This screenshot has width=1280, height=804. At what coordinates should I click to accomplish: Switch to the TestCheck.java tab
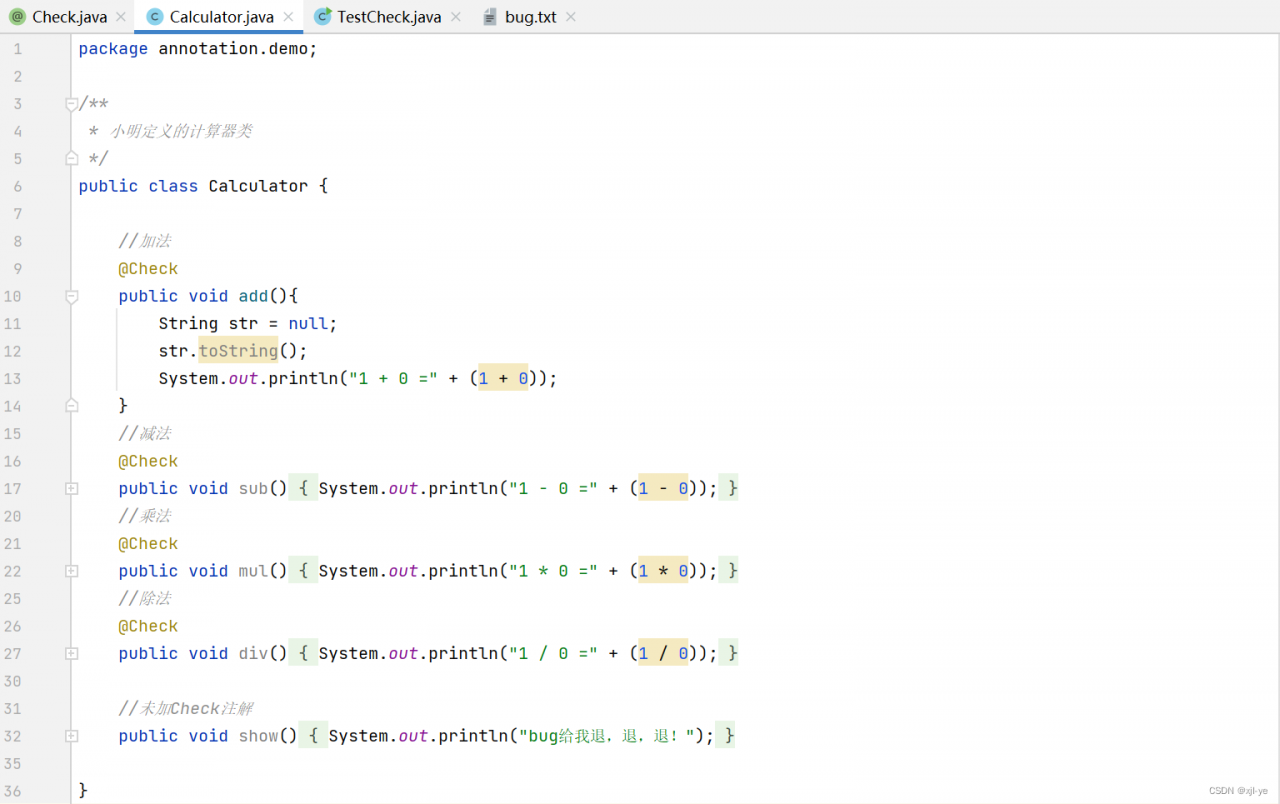coord(388,17)
